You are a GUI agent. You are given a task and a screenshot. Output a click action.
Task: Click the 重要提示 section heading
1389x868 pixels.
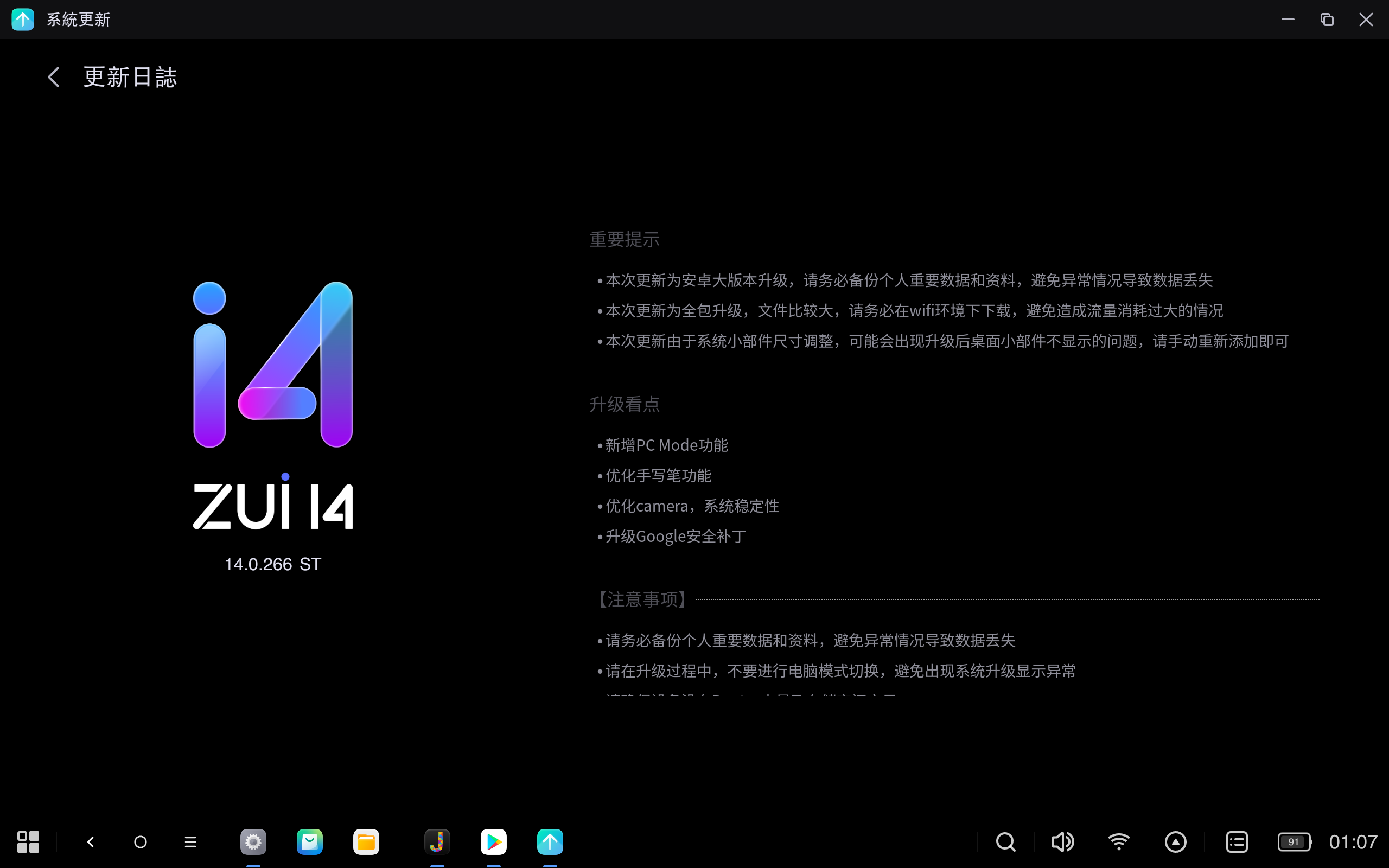pyautogui.click(x=625, y=239)
